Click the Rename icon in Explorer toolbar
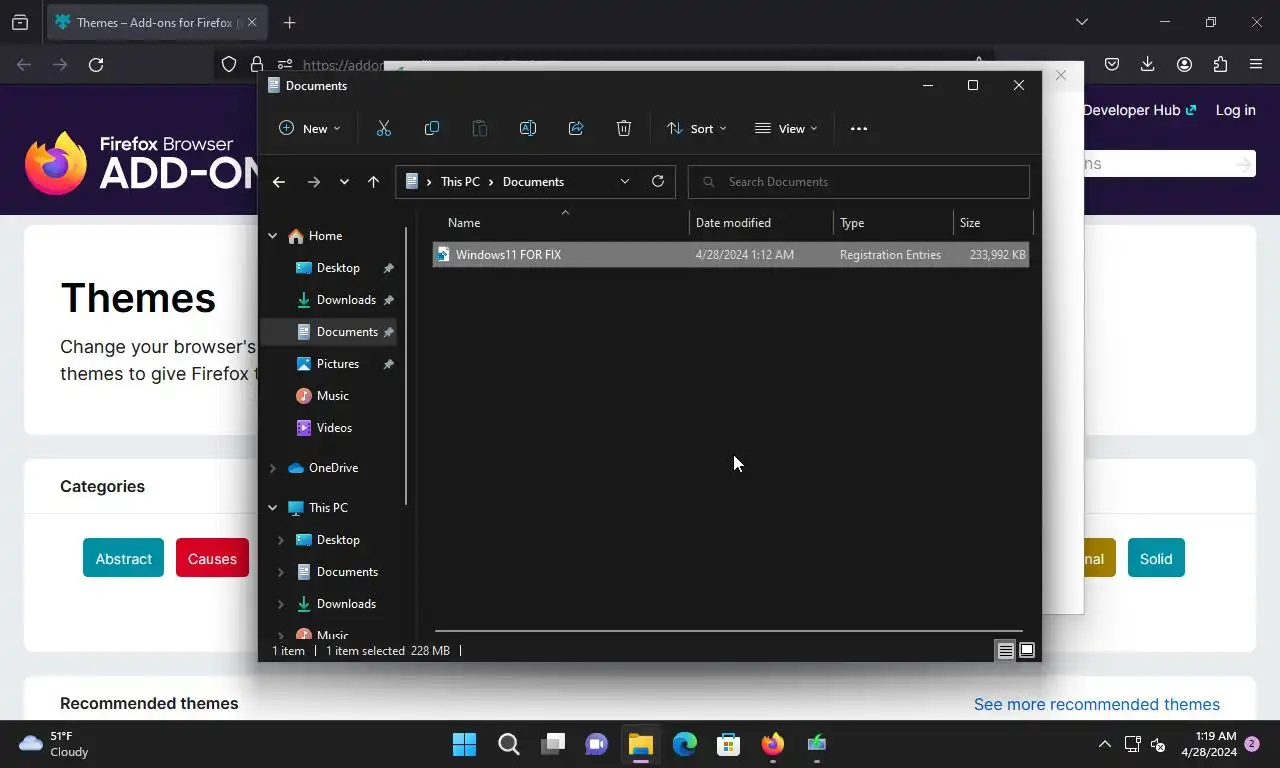1280x768 pixels. click(528, 128)
